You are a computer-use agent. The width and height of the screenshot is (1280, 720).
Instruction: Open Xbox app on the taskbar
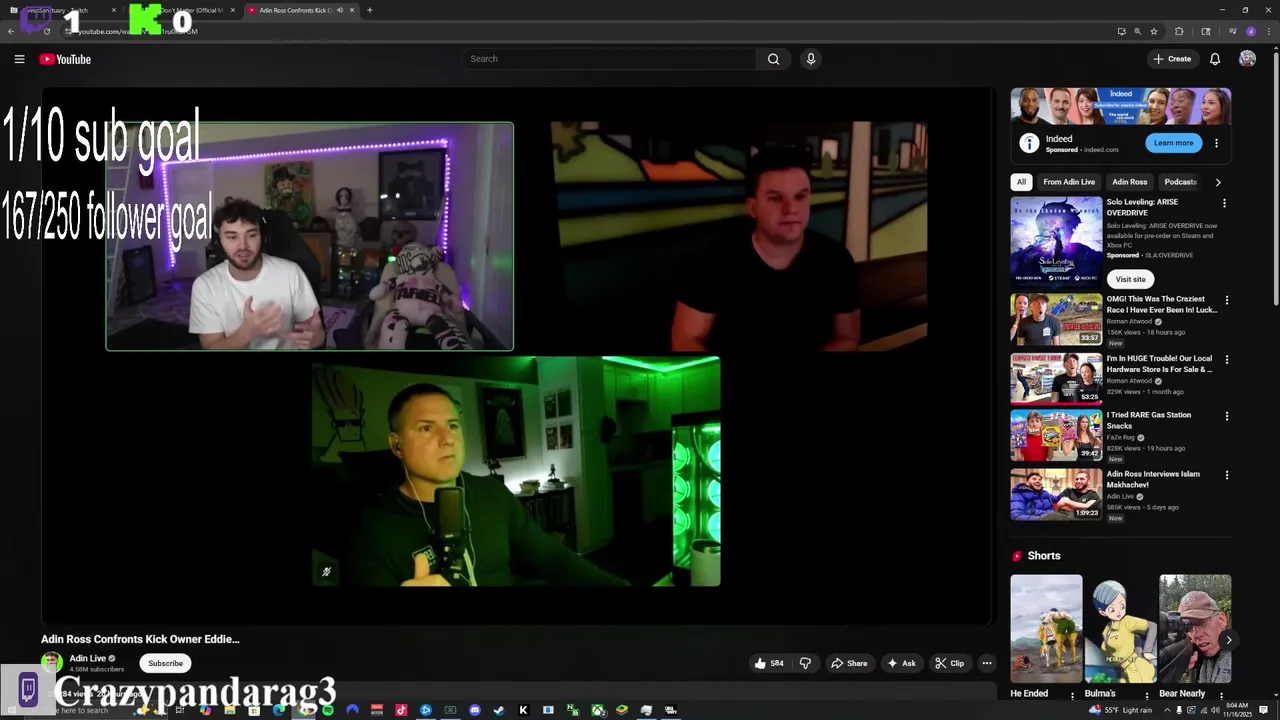click(x=597, y=710)
